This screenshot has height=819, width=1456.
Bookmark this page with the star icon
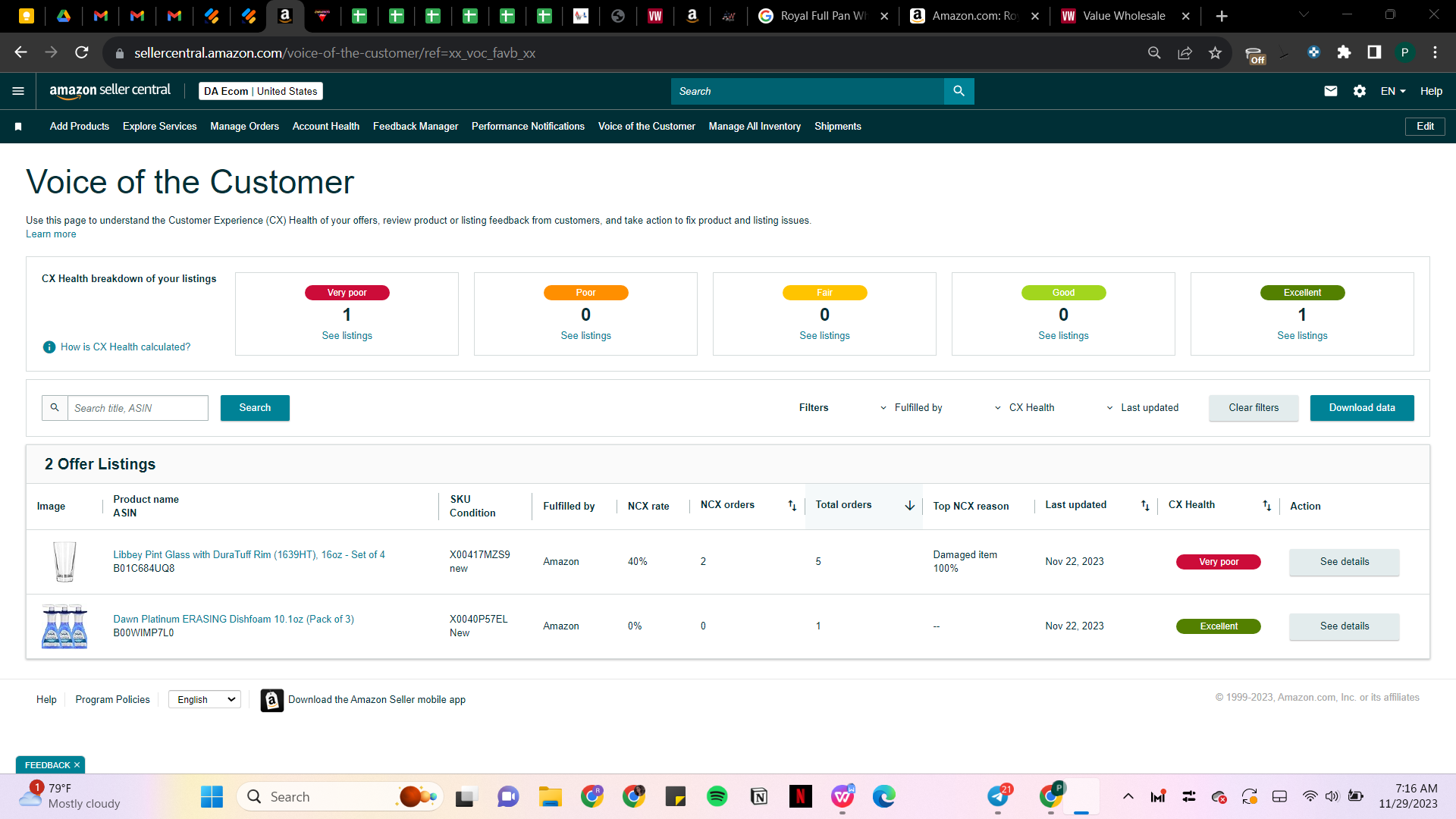(x=1215, y=52)
